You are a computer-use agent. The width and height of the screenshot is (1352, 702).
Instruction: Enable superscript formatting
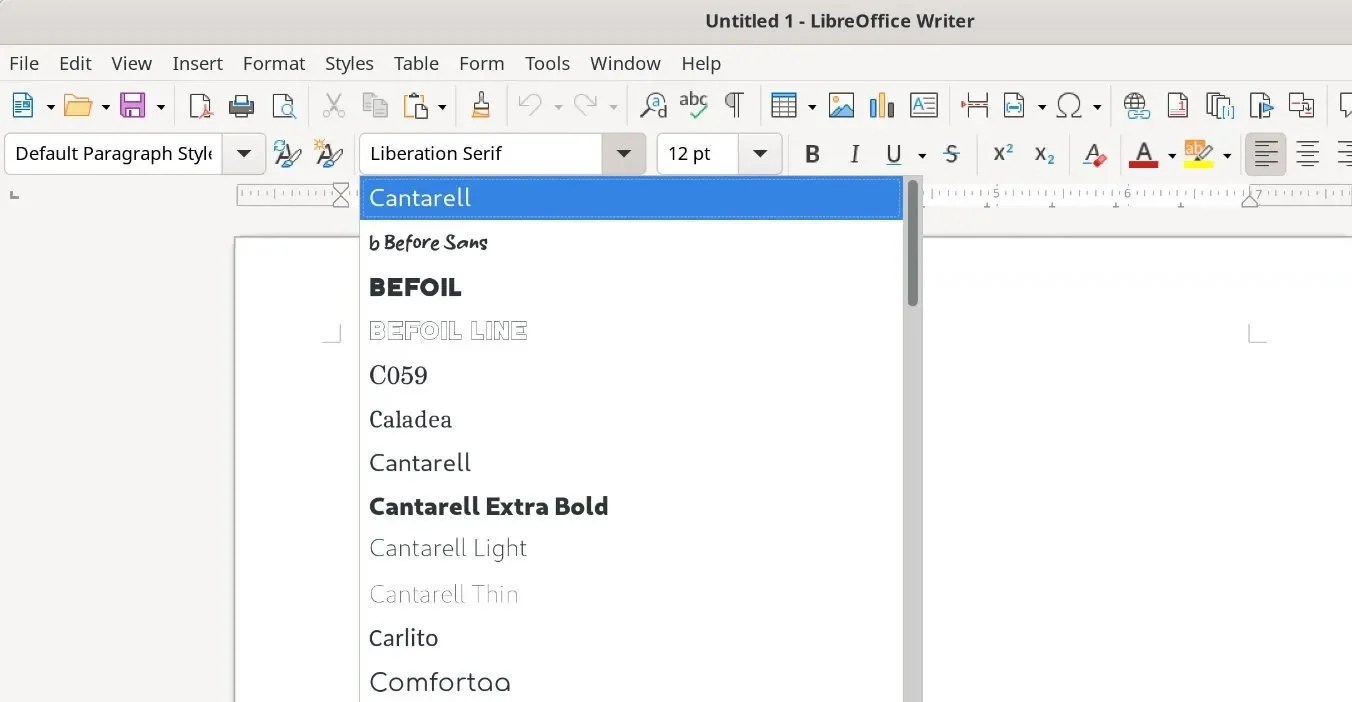(1002, 154)
